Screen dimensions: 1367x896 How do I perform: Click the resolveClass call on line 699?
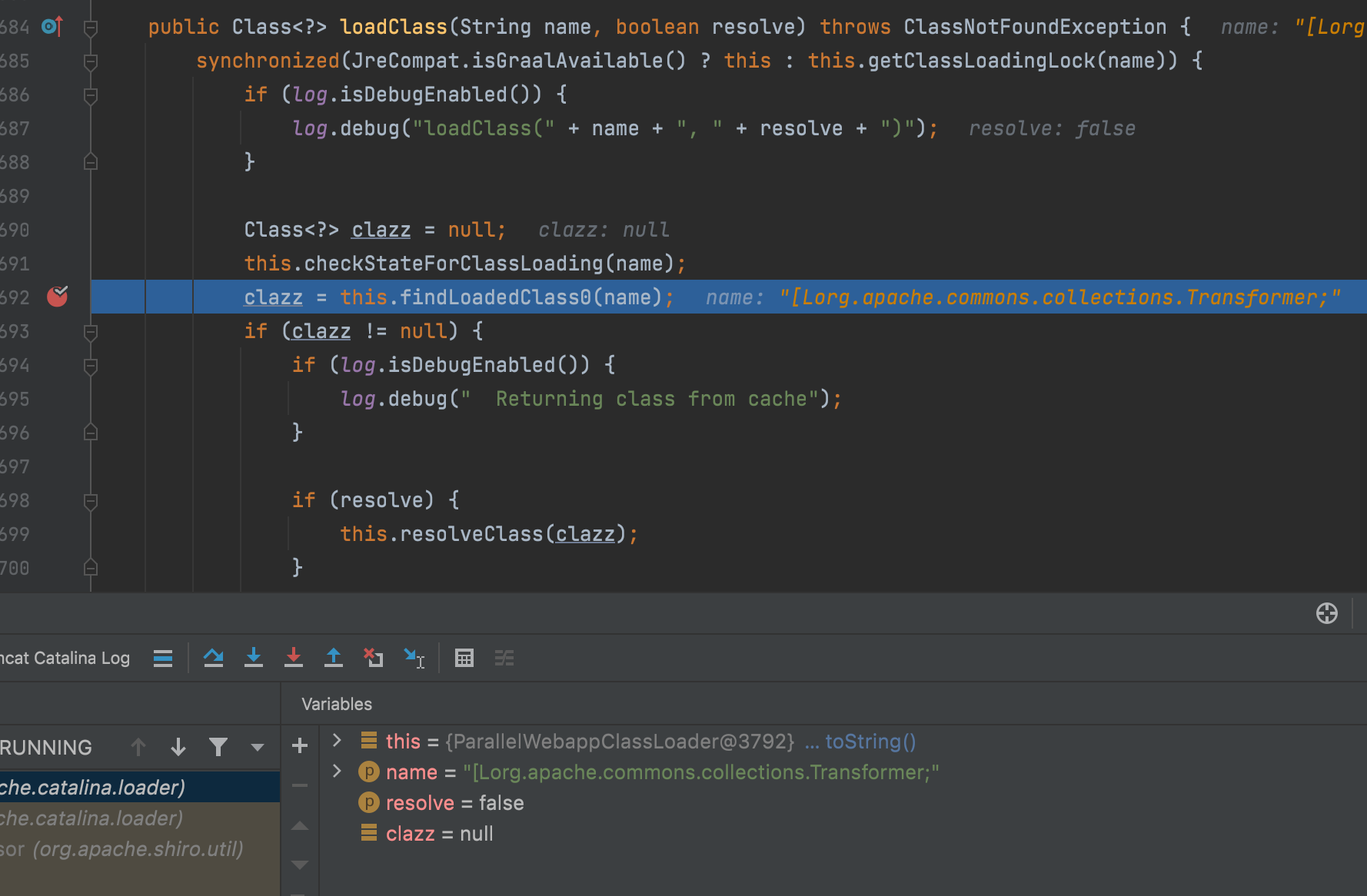(x=471, y=534)
